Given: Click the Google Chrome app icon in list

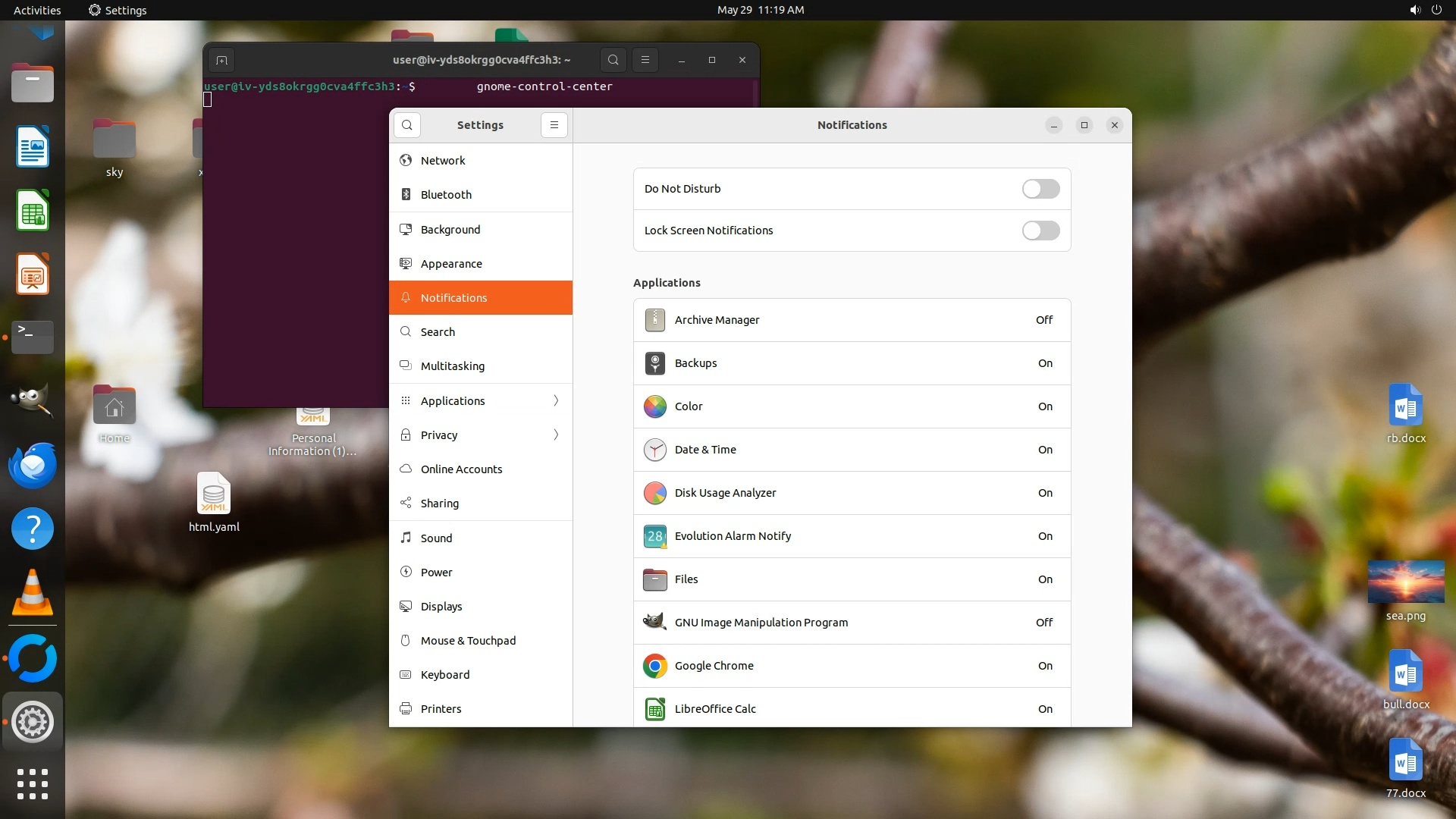Looking at the screenshot, I should click(x=654, y=666).
